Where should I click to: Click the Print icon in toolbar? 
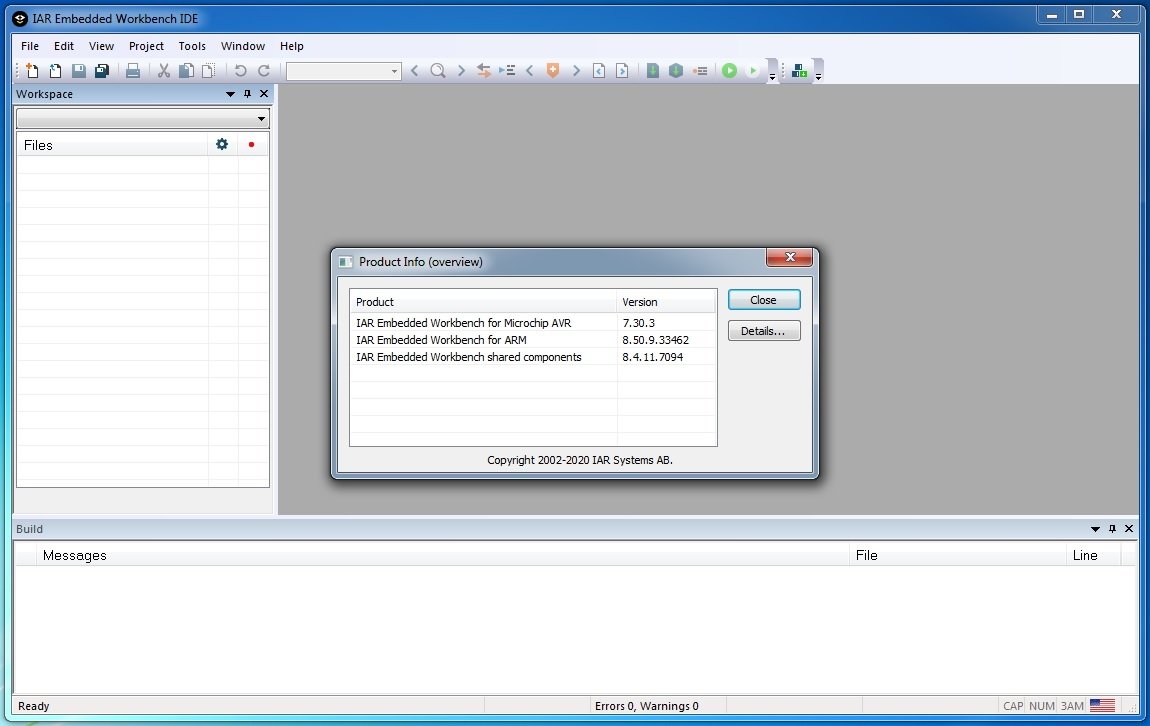click(x=132, y=71)
